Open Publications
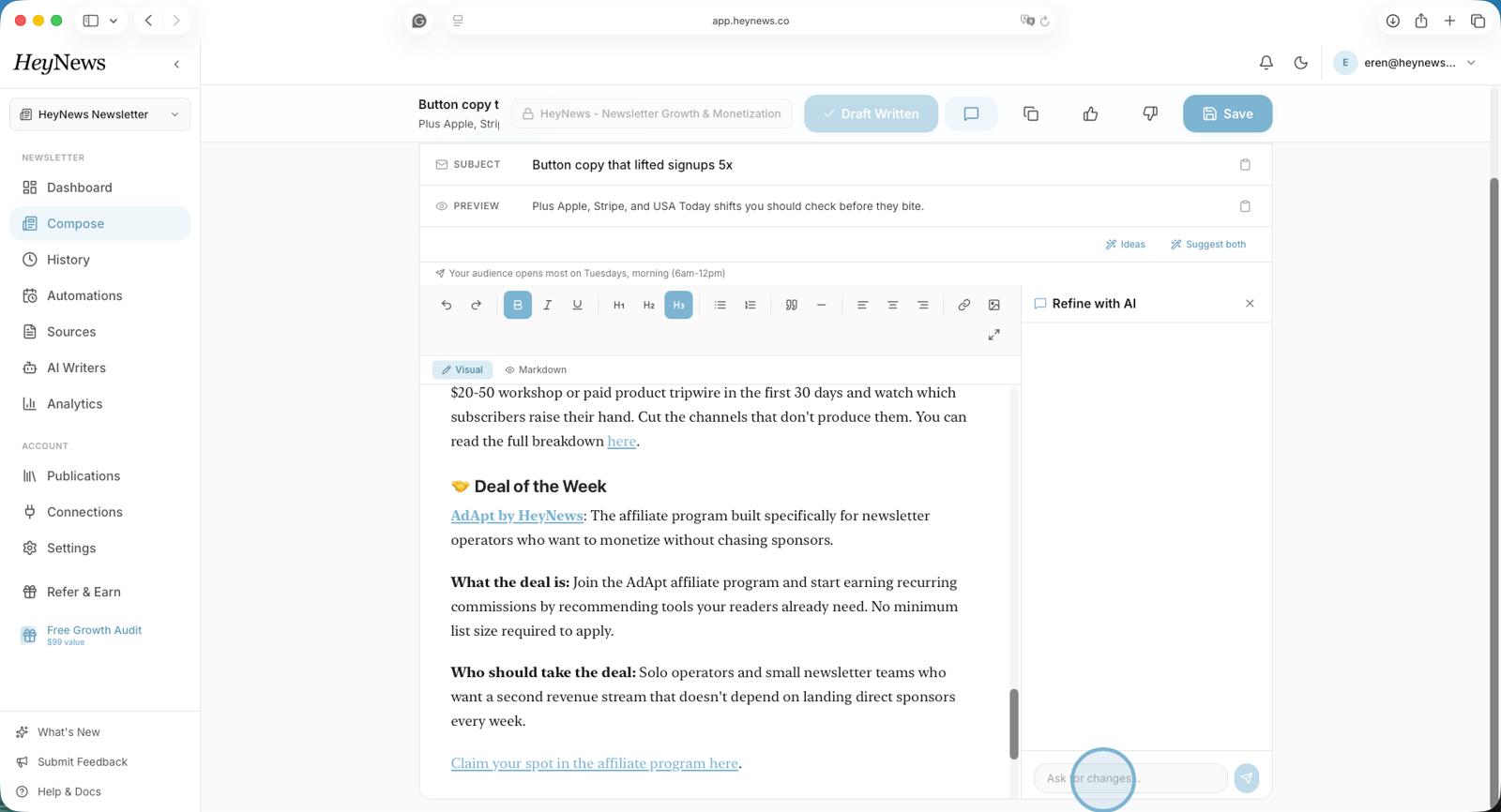The height and width of the screenshot is (812, 1501). pyautogui.click(x=100, y=476)
